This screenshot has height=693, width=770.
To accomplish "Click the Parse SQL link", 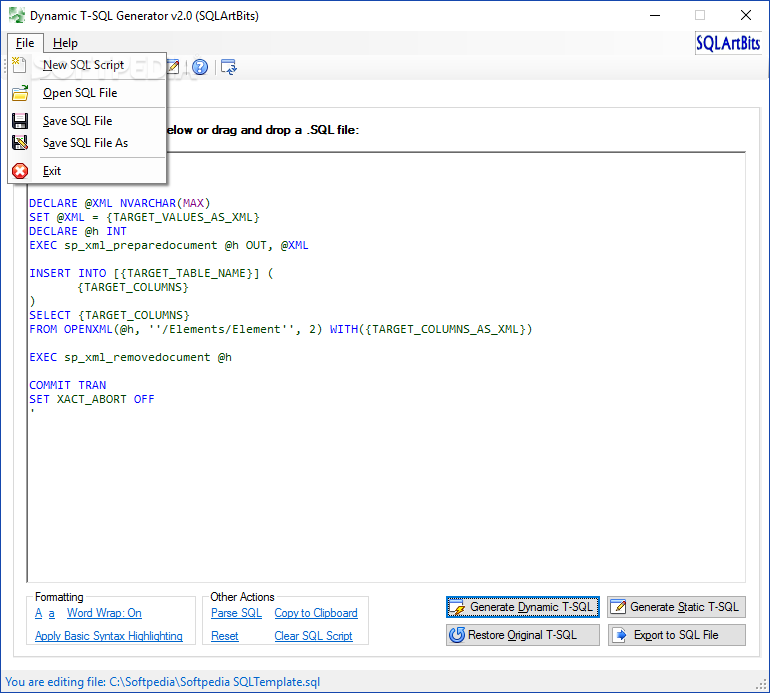I will (x=236, y=613).
